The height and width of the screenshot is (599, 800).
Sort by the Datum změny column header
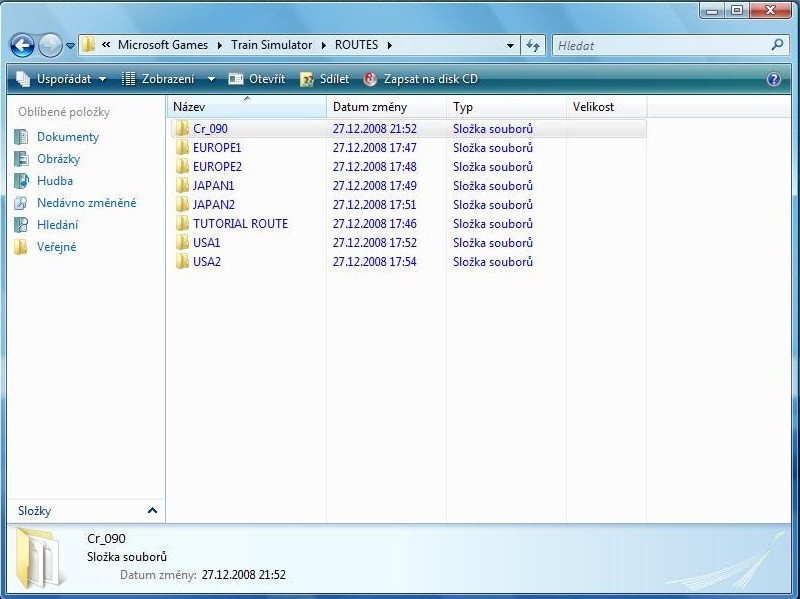[386, 107]
